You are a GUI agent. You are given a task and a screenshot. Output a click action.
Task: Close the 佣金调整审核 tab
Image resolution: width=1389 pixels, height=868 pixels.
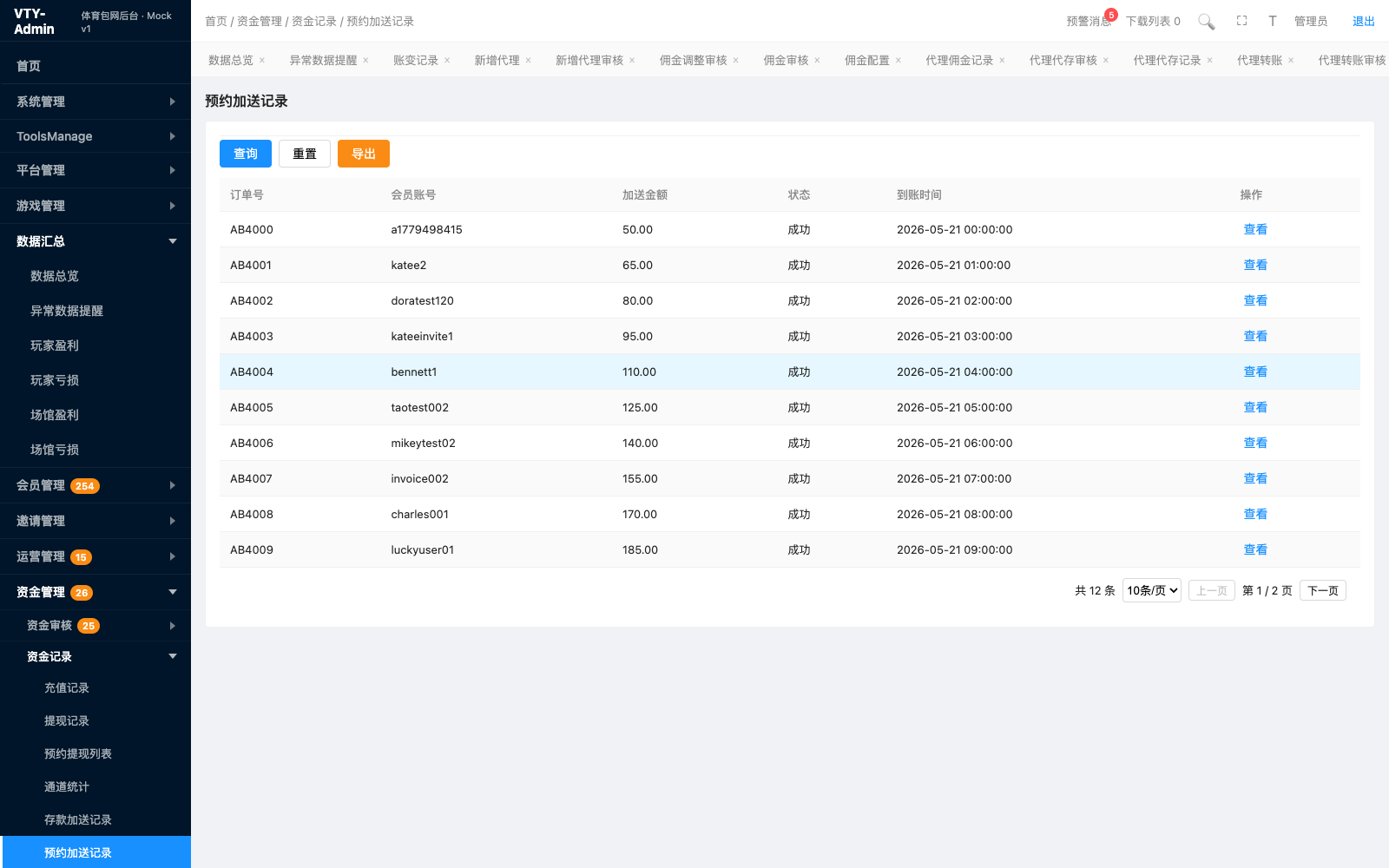[x=736, y=61]
